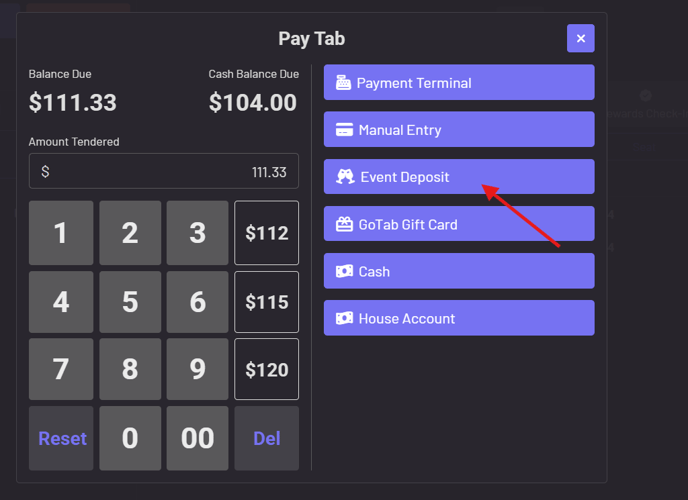
Task: Click the Cash banknote icon
Action: coord(343,271)
